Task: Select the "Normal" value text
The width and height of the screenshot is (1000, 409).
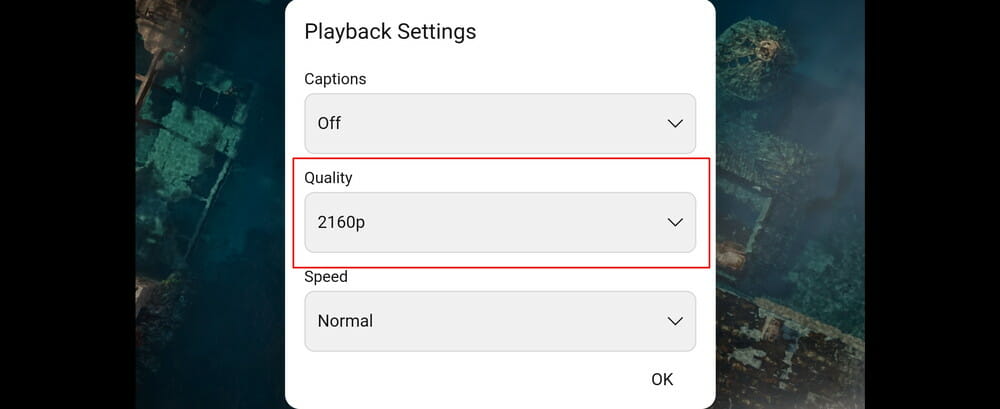Action: [x=345, y=321]
